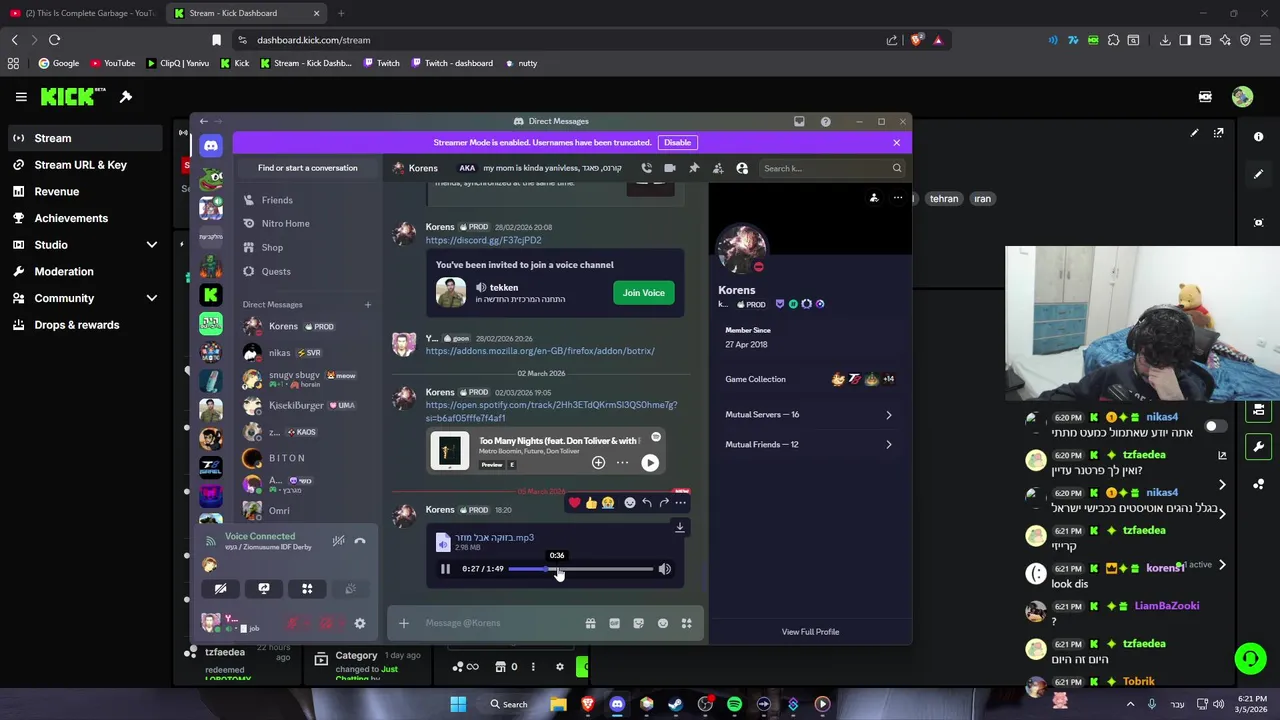Image resolution: width=1280 pixels, height=720 pixels.
Task: Open Discord help icon
Action: tap(825, 121)
